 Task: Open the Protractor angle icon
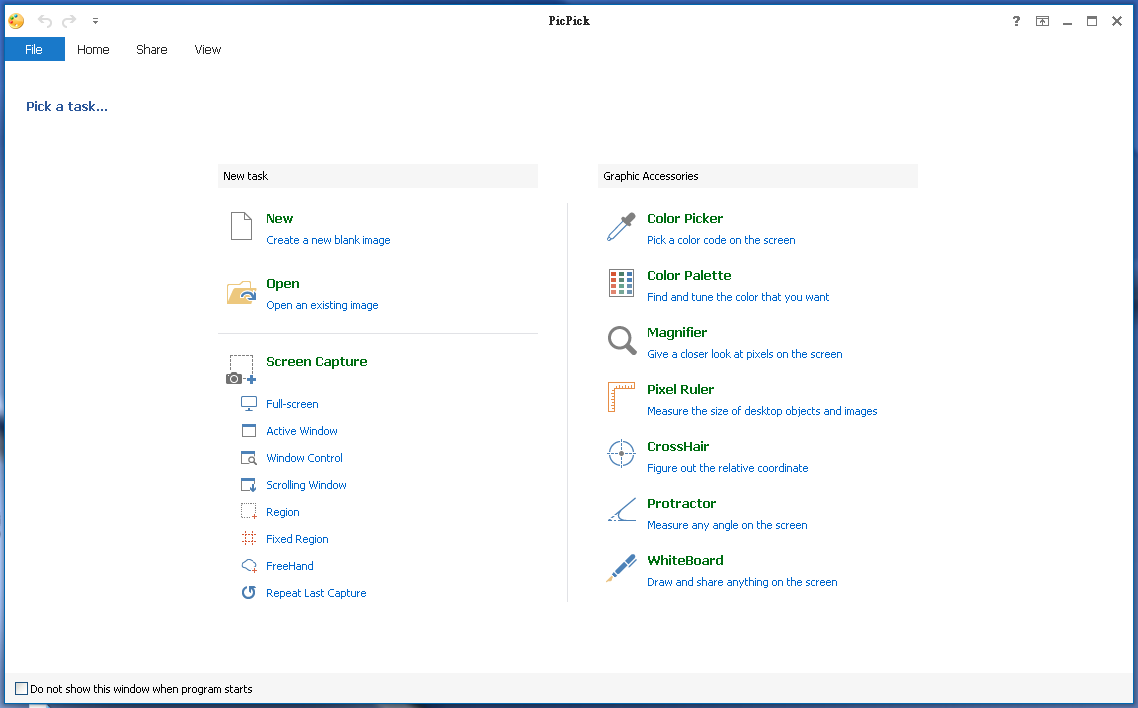click(621, 511)
